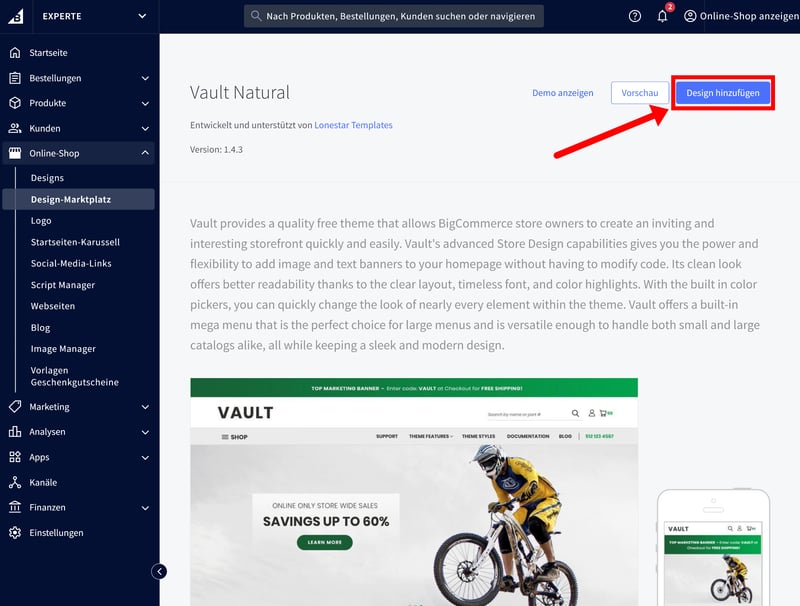800x606 pixels.
Task: Focus the product and order search field
Action: [393, 16]
